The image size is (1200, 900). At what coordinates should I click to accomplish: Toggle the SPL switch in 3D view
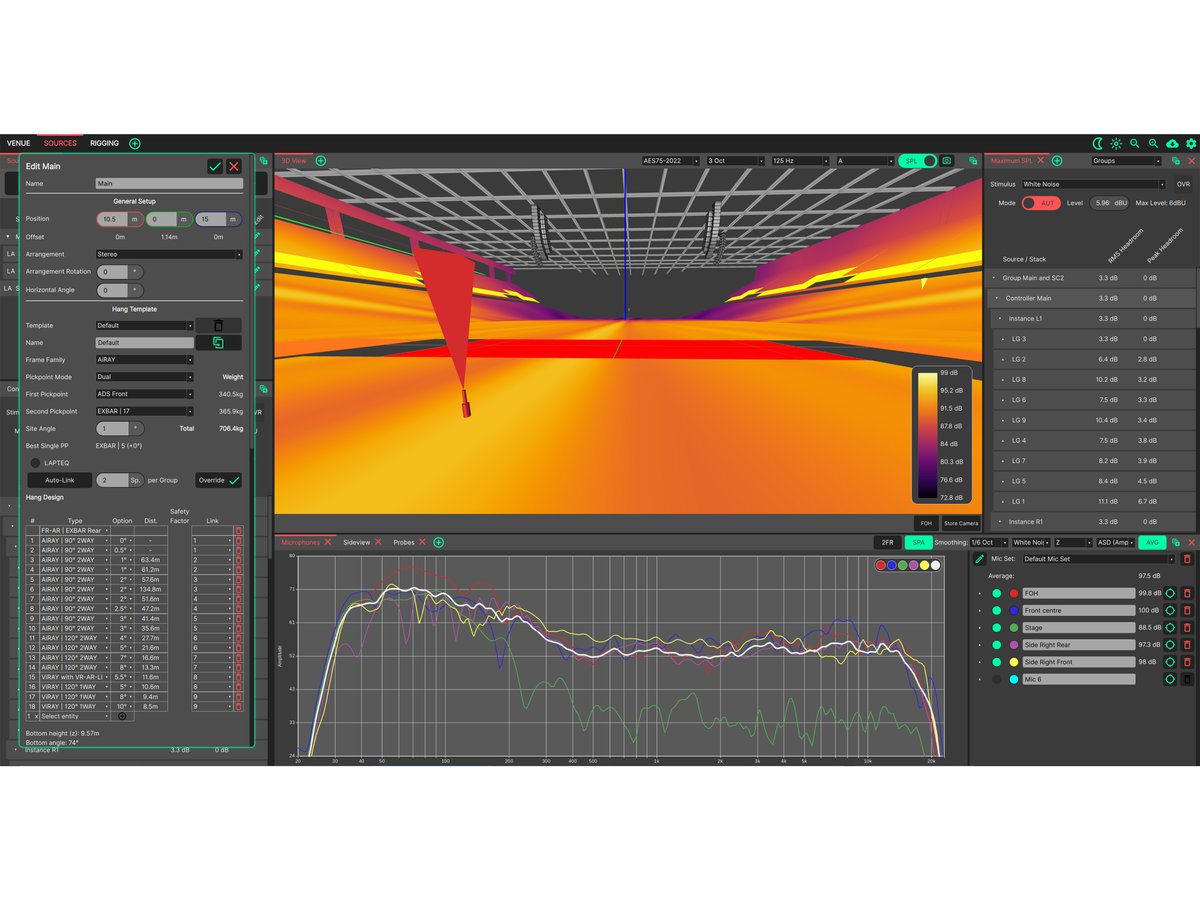pyautogui.click(x=917, y=160)
